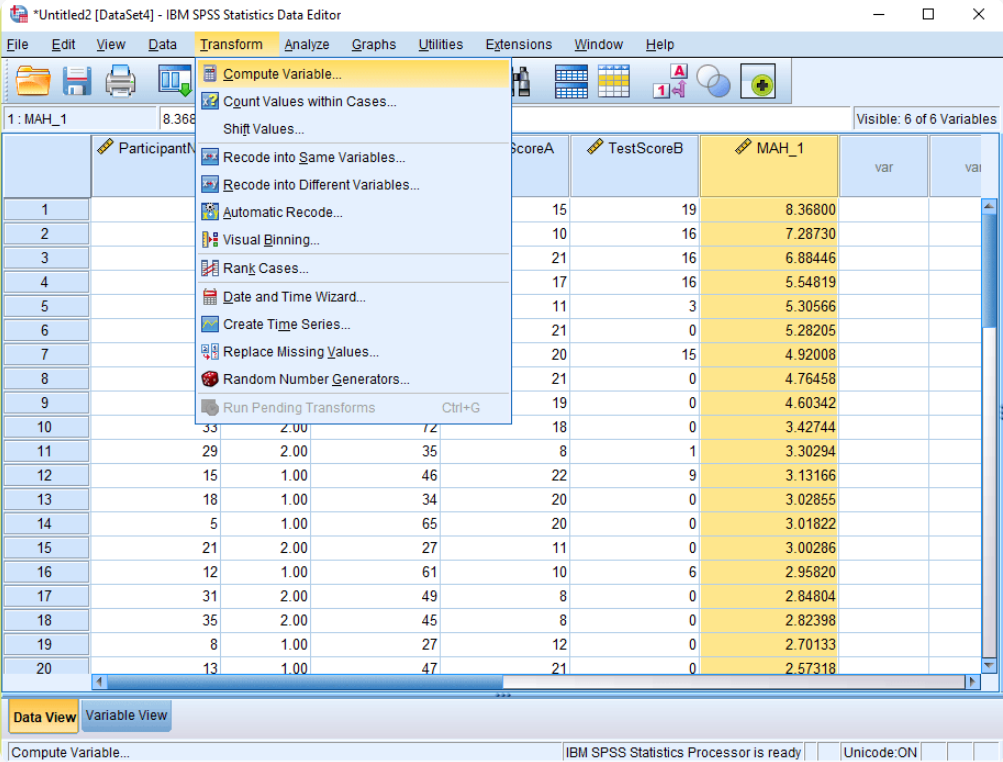1003x762 pixels.
Task: Click Rank Cases icon
Action: point(209,268)
